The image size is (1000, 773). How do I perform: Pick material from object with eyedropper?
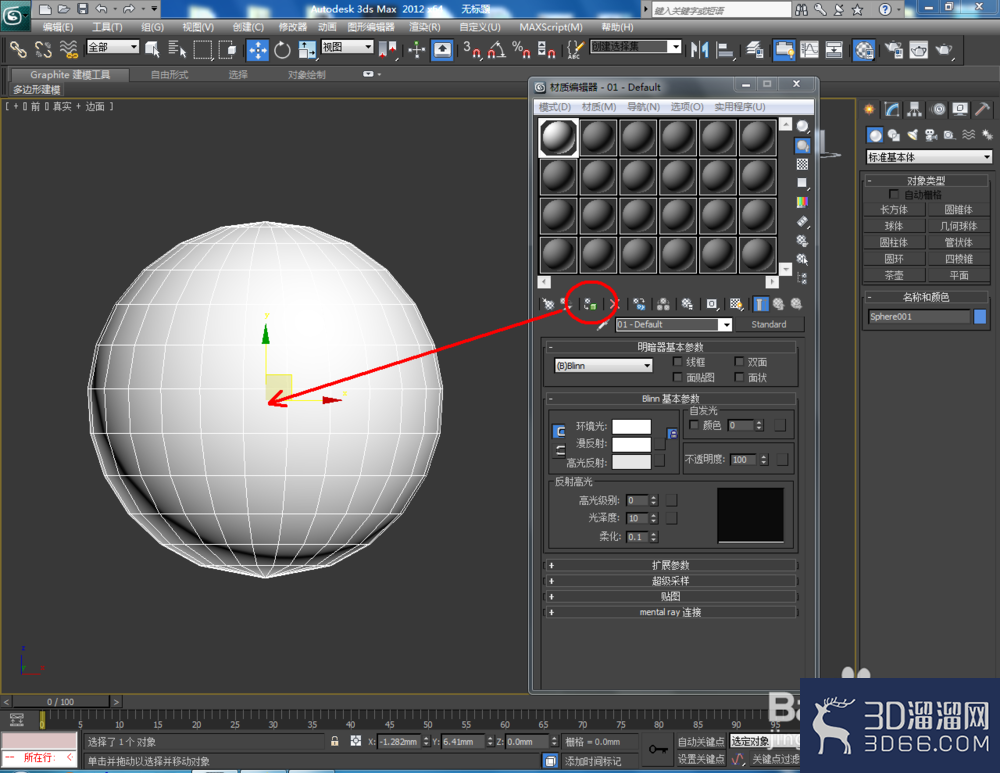(603, 325)
